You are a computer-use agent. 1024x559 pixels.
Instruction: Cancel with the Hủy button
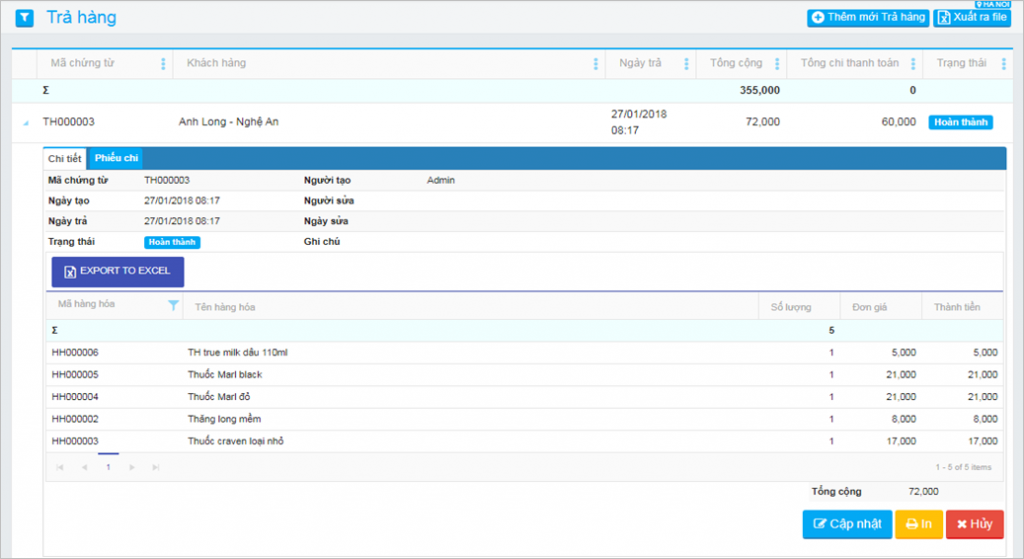coord(974,524)
